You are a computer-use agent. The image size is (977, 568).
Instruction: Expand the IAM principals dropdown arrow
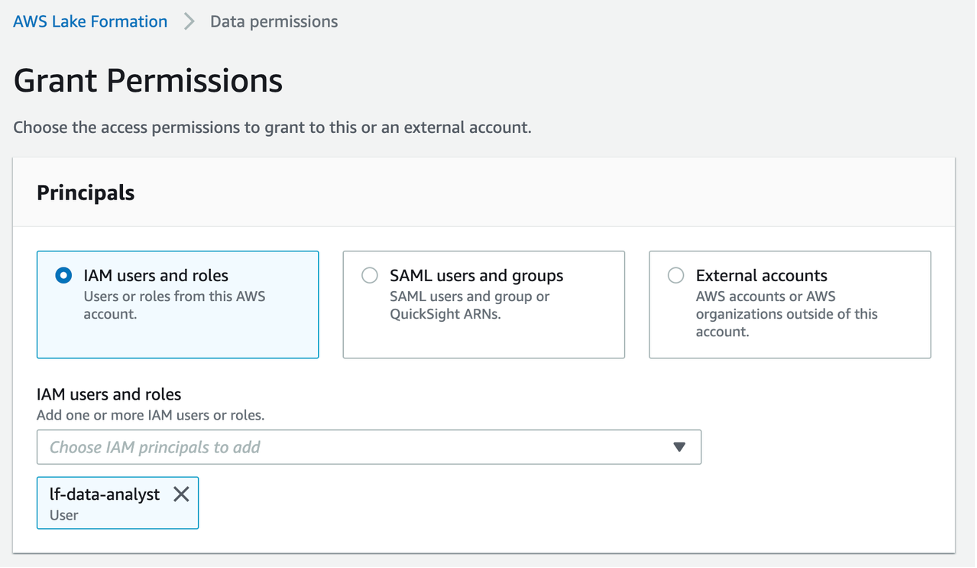[x=680, y=447]
